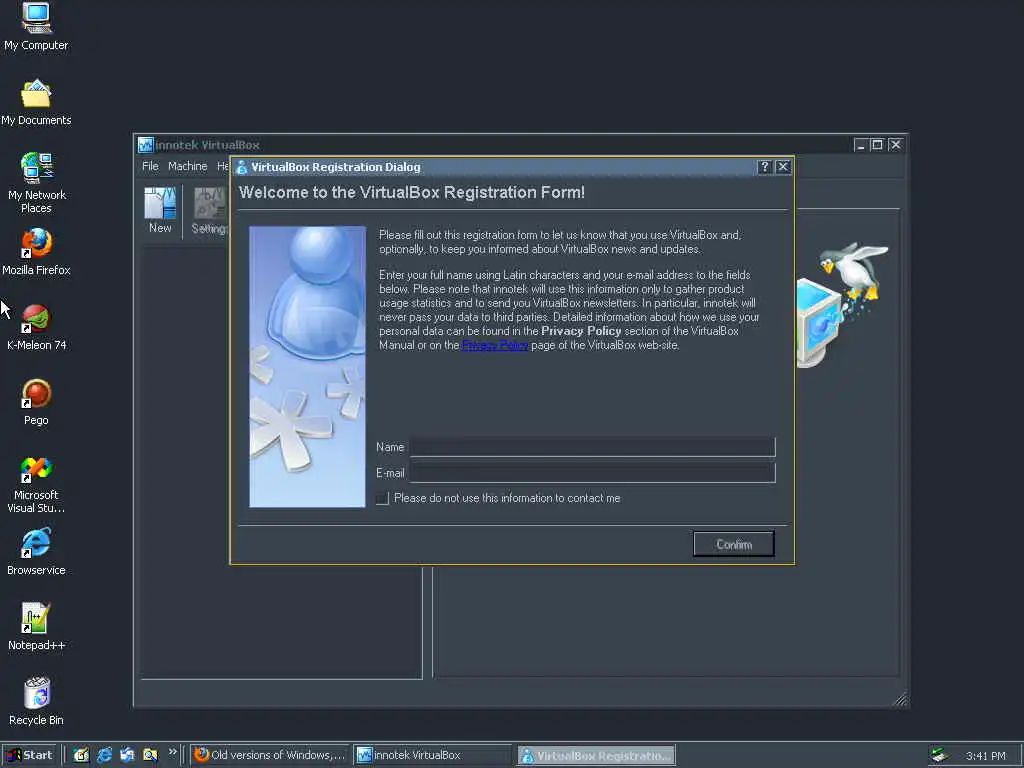The image size is (1024, 768).
Task: Click the help question mark button in dialog
Action: pyautogui.click(x=765, y=167)
